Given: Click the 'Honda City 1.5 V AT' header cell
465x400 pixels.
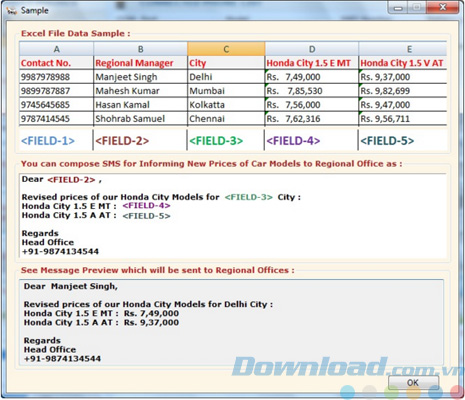Looking at the screenshot, I should click(x=403, y=63).
